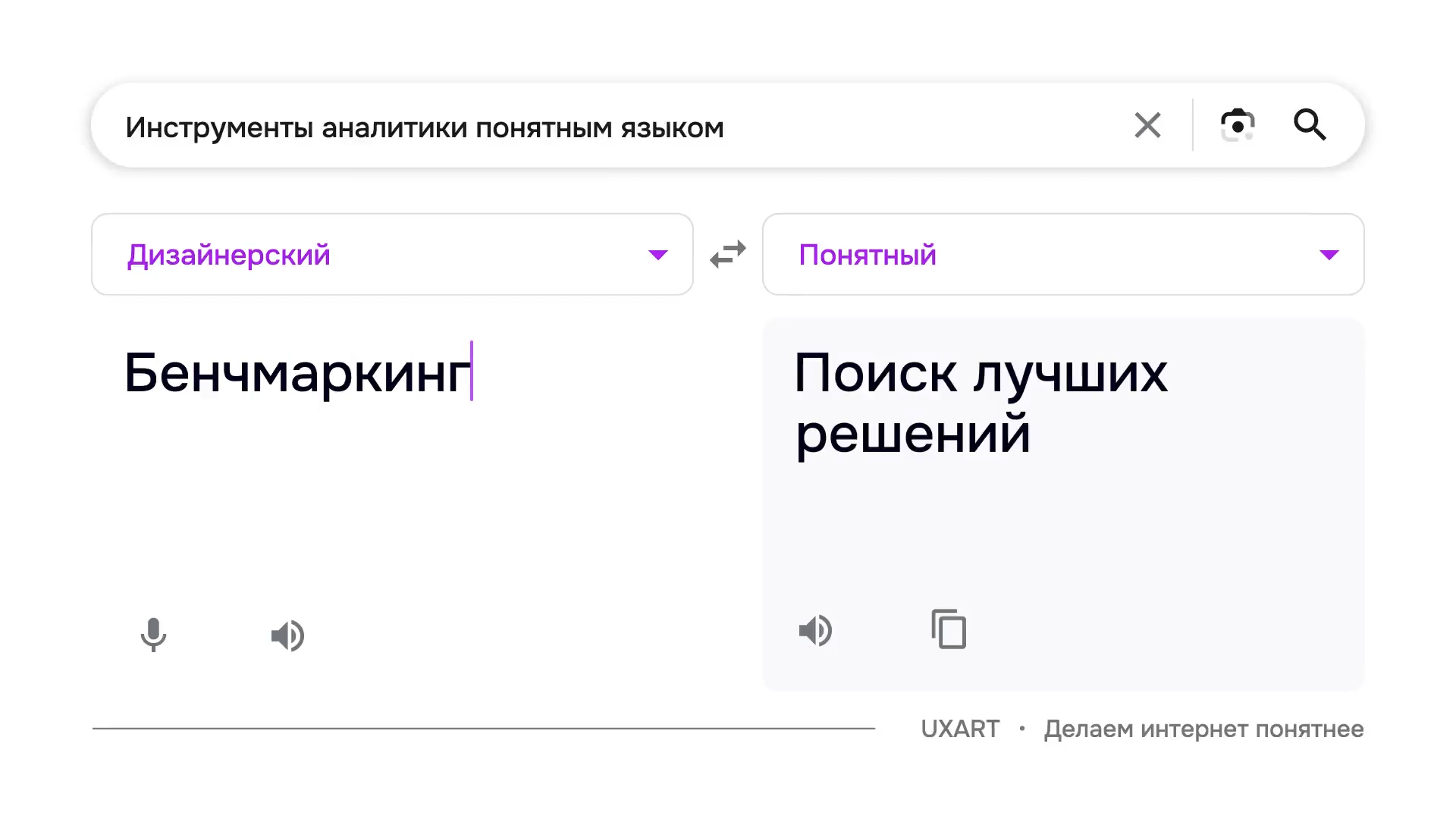Click the horizontal line left of UXART

[484, 729]
